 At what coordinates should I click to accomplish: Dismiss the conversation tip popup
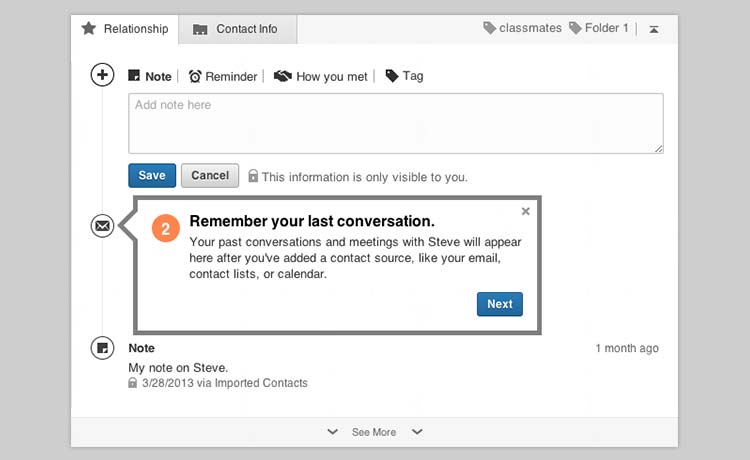(x=526, y=211)
